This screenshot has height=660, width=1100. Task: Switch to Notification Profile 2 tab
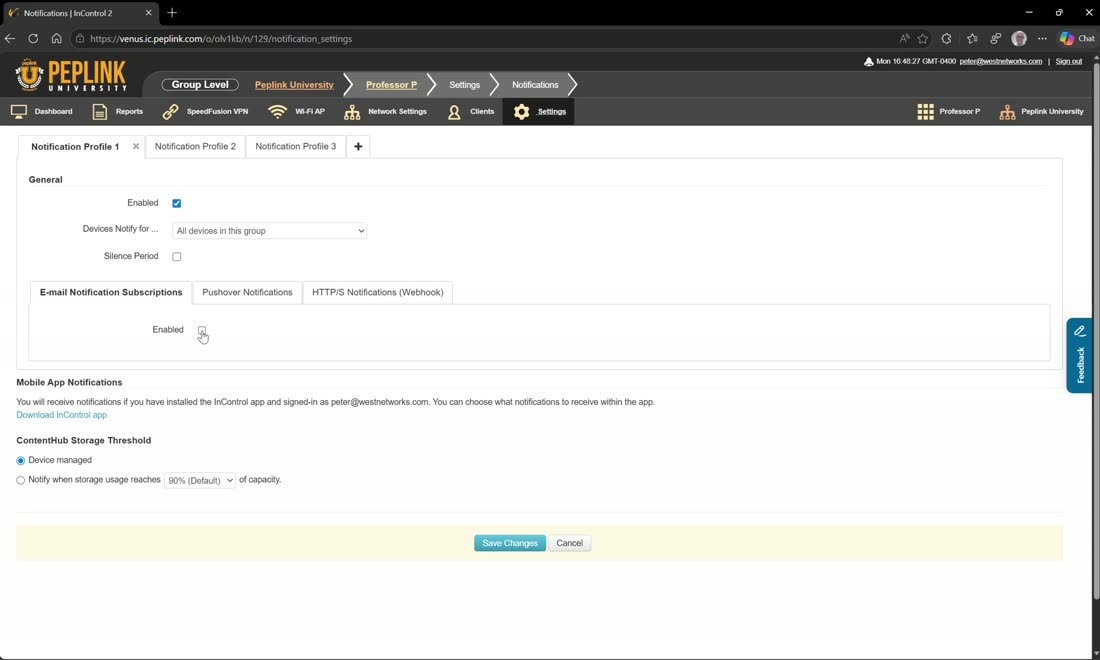click(195, 147)
